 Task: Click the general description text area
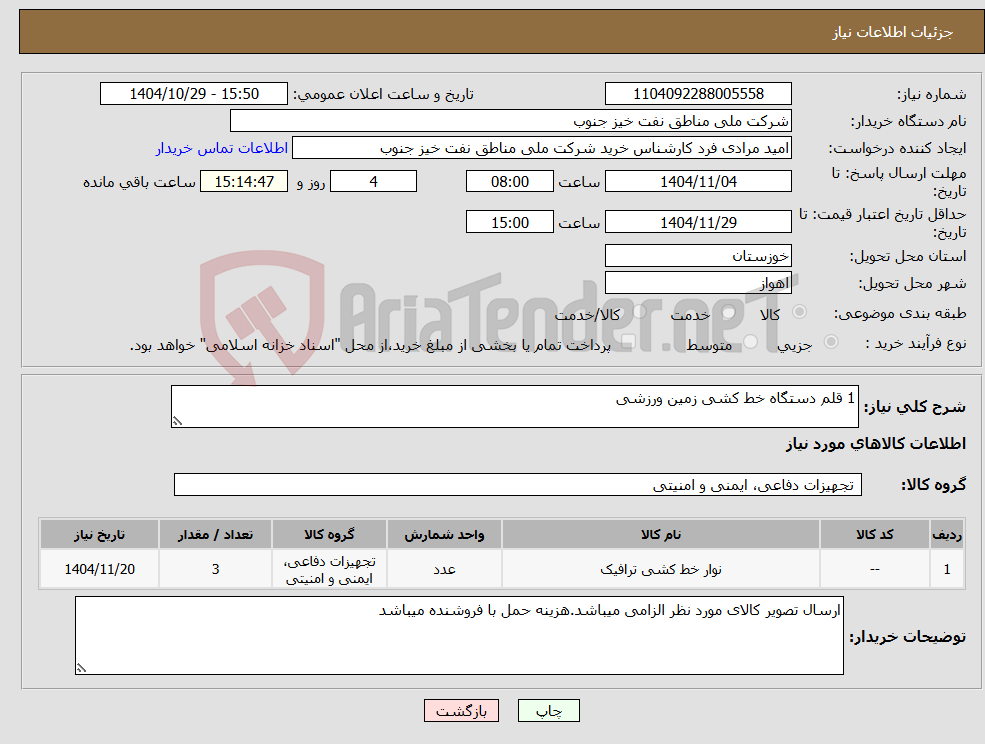pos(514,407)
